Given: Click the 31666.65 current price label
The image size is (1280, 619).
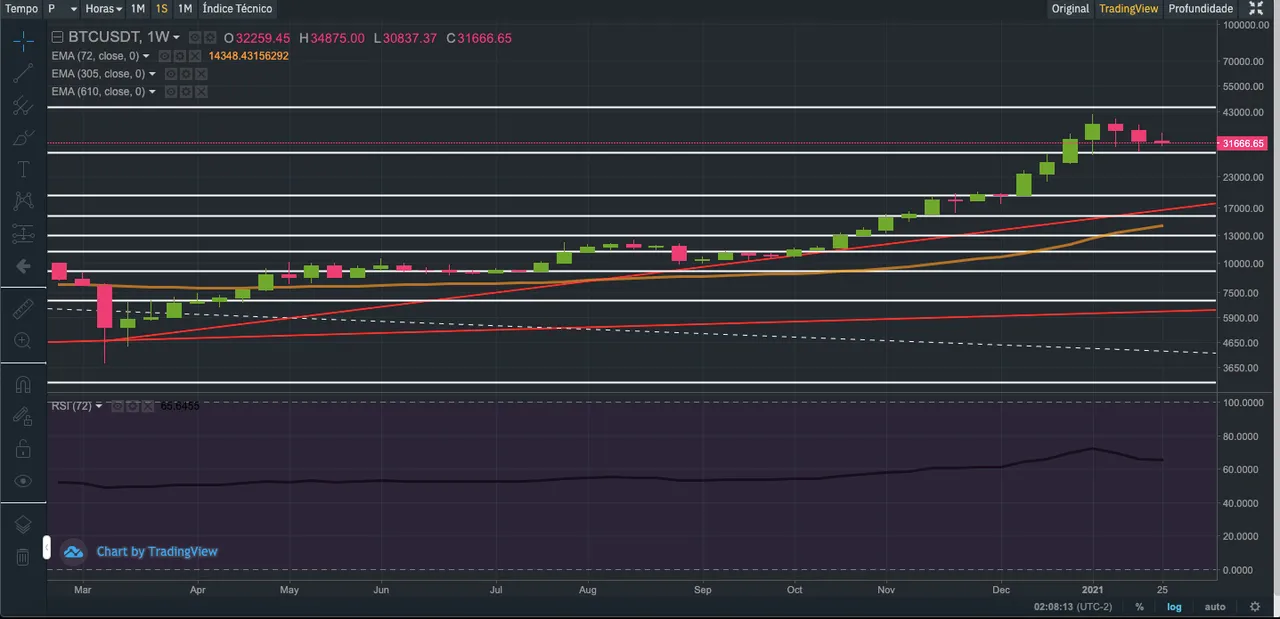Looking at the screenshot, I should pos(1243,144).
